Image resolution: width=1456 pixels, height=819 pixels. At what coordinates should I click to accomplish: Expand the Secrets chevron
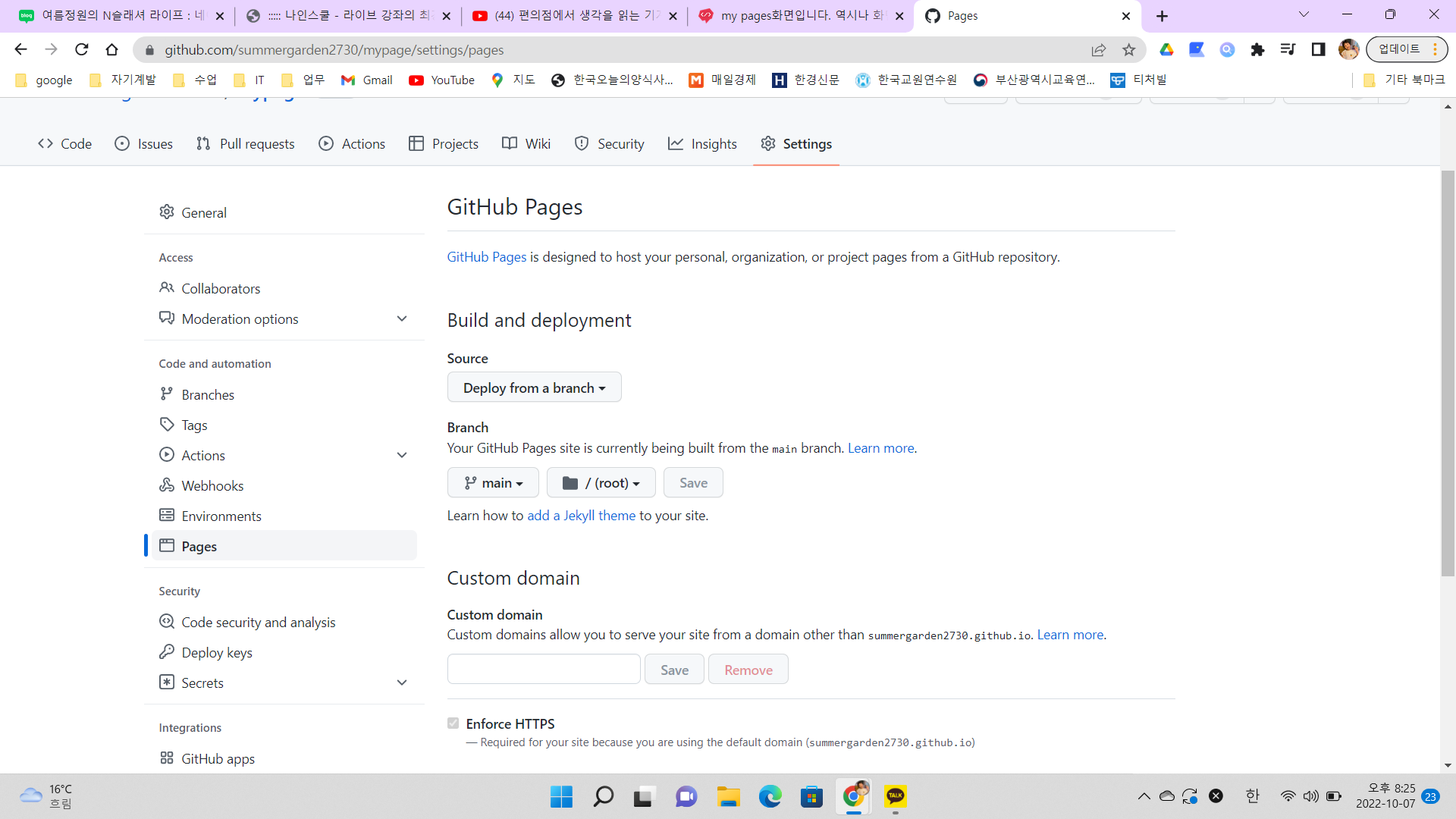click(x=402, y=682)
